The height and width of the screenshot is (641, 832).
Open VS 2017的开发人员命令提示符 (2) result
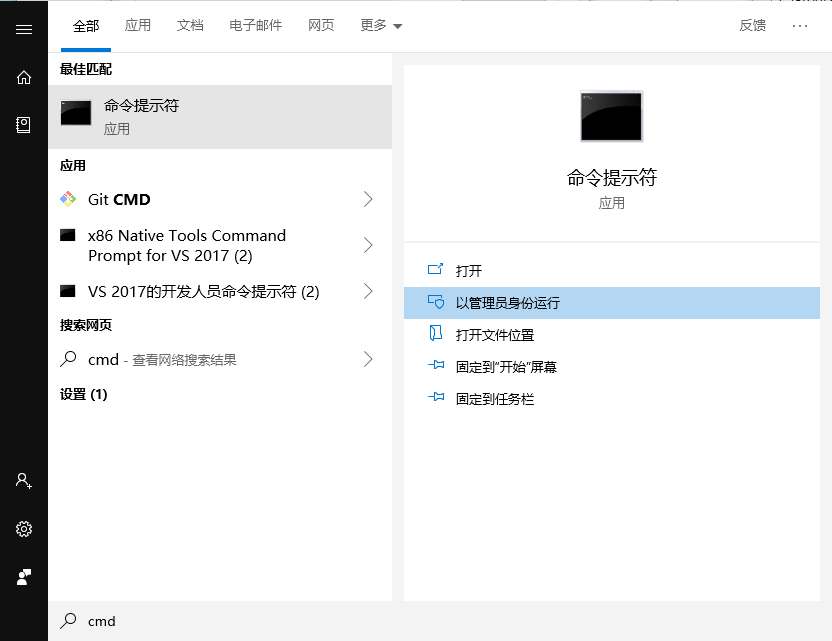pos(220,291)
